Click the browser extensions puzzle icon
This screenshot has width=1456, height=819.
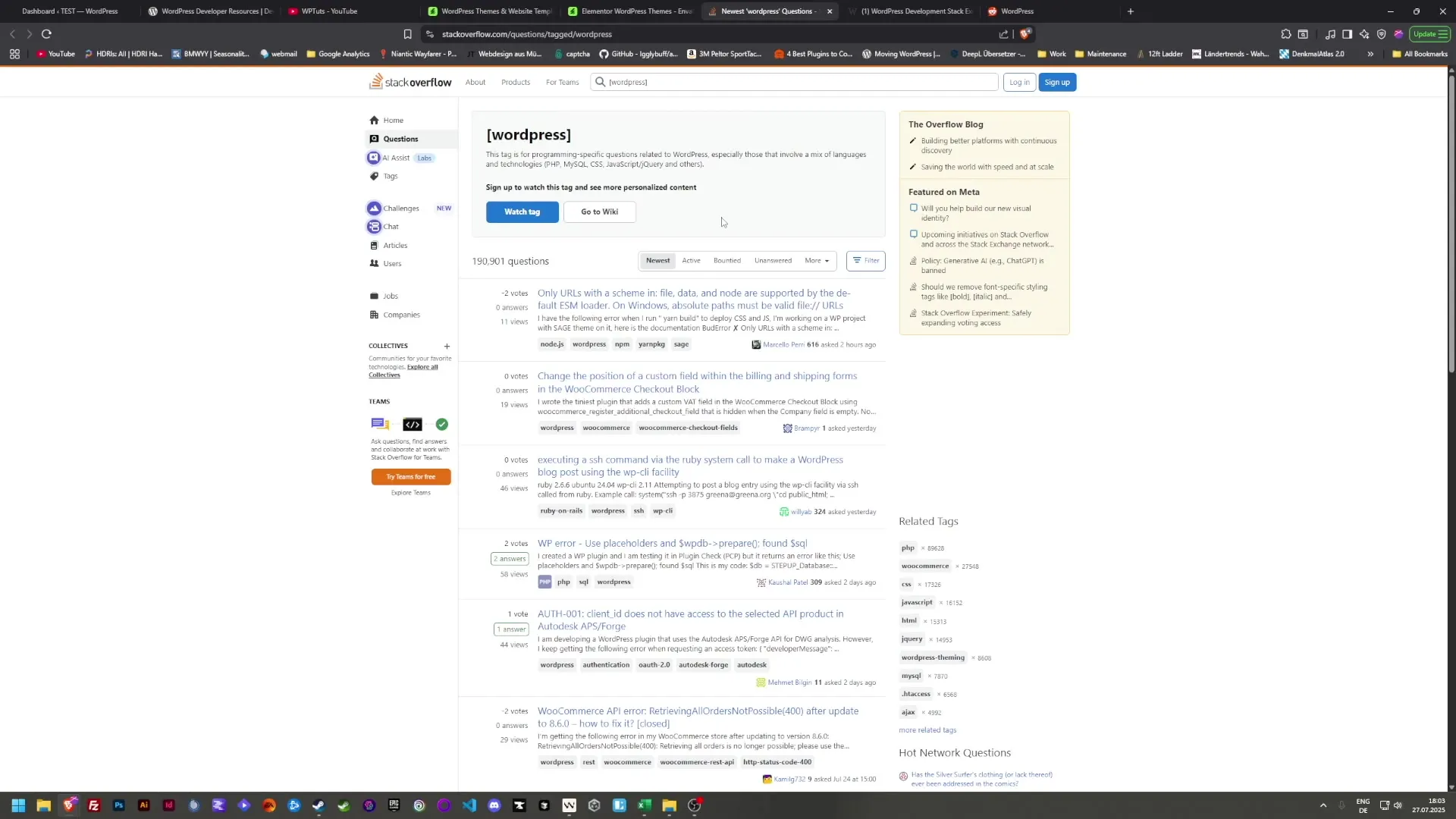pyautogui.click(x=1286, y=34)
